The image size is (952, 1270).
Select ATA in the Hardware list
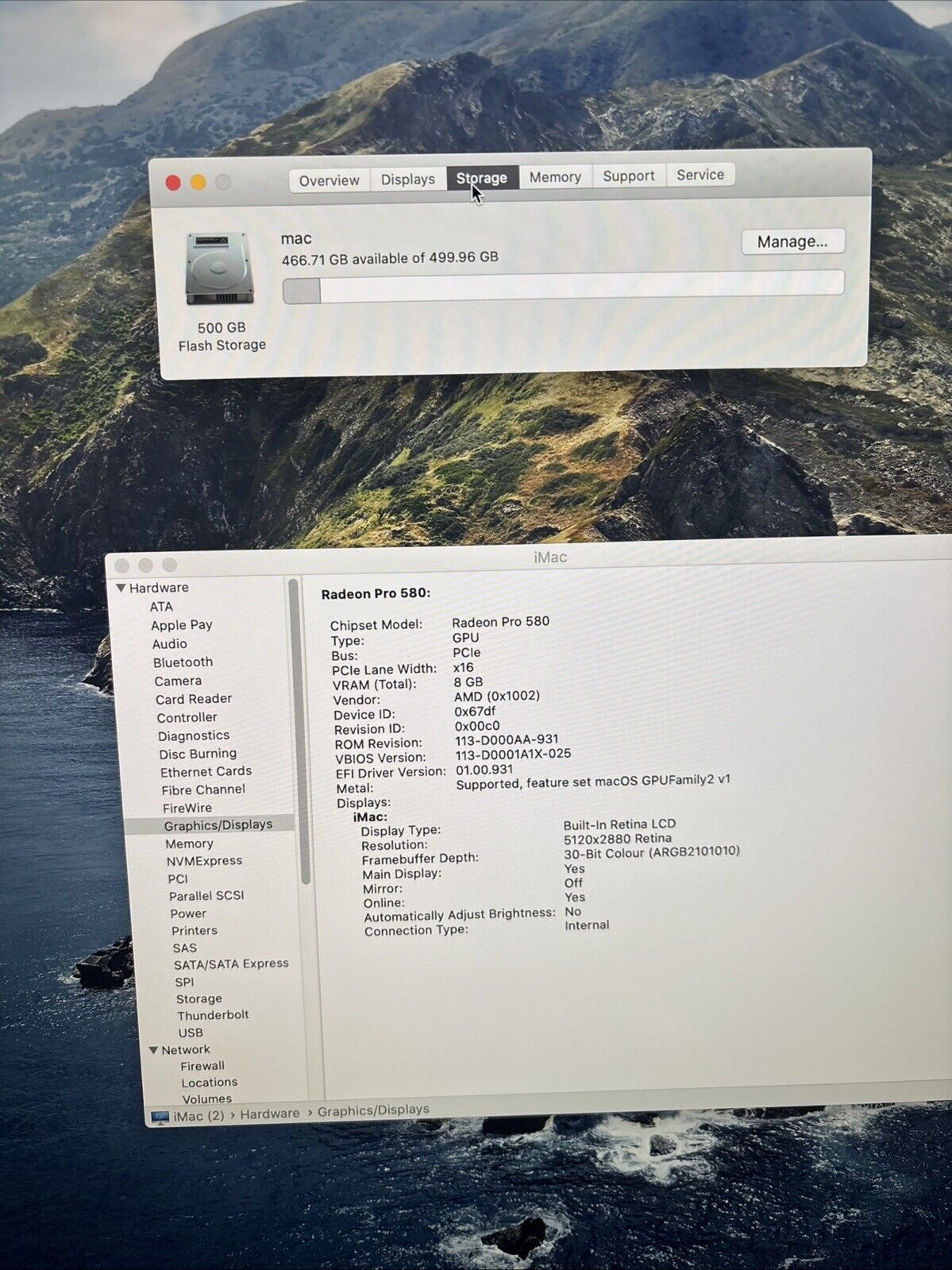[x=161, y=606]
